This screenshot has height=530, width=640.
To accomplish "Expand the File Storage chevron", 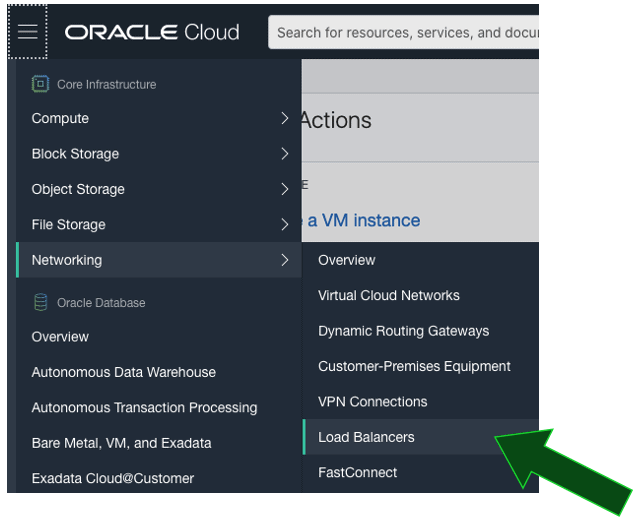I will coord(285,225).
